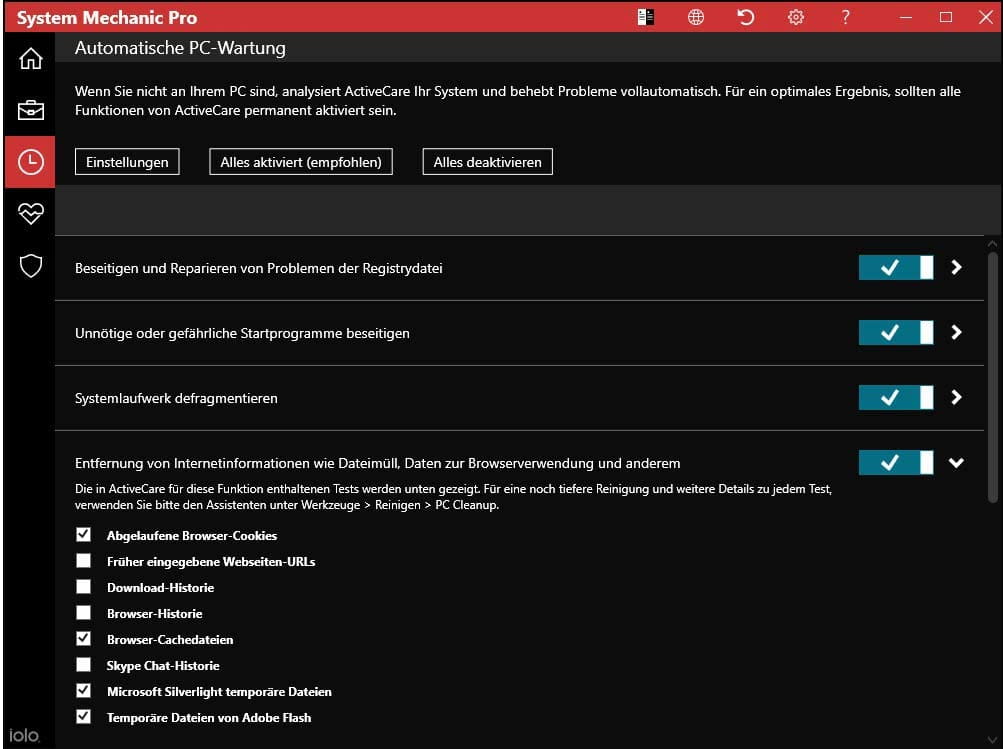Click the vertical scrollbar of the list
The image size is (1003, 749).
(x=992, y=370)
